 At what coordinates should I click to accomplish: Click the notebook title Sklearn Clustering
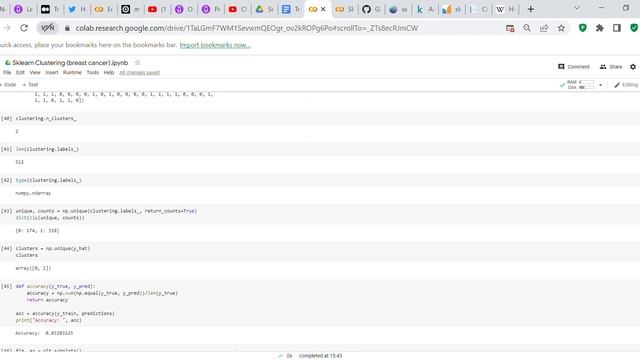click(70, 62)
